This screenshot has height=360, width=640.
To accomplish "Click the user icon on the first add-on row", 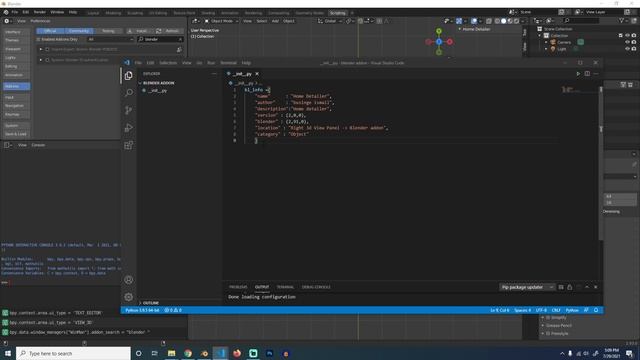I will coord(179,49).
